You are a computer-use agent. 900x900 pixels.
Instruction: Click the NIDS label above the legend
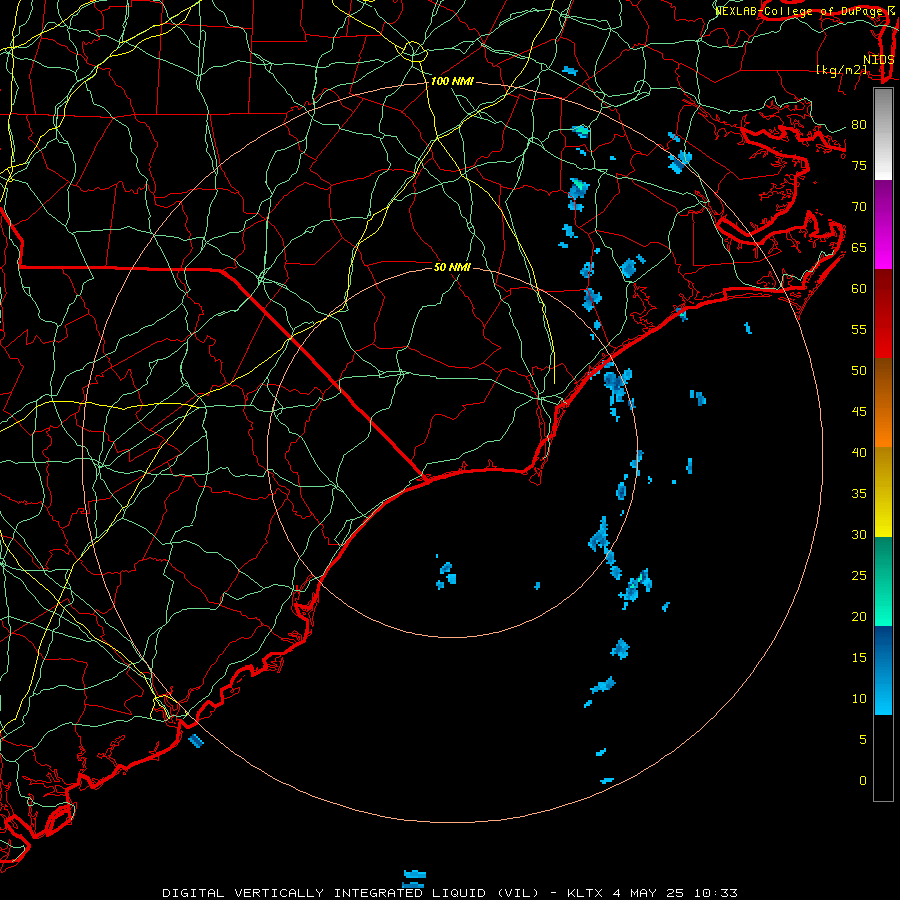879,60
